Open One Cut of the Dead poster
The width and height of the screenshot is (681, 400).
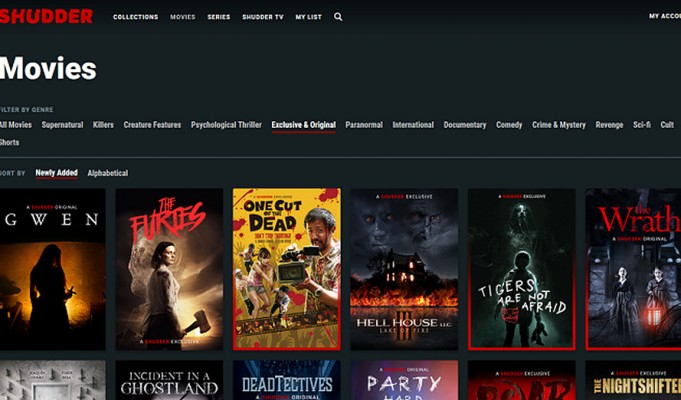(287, 269)
